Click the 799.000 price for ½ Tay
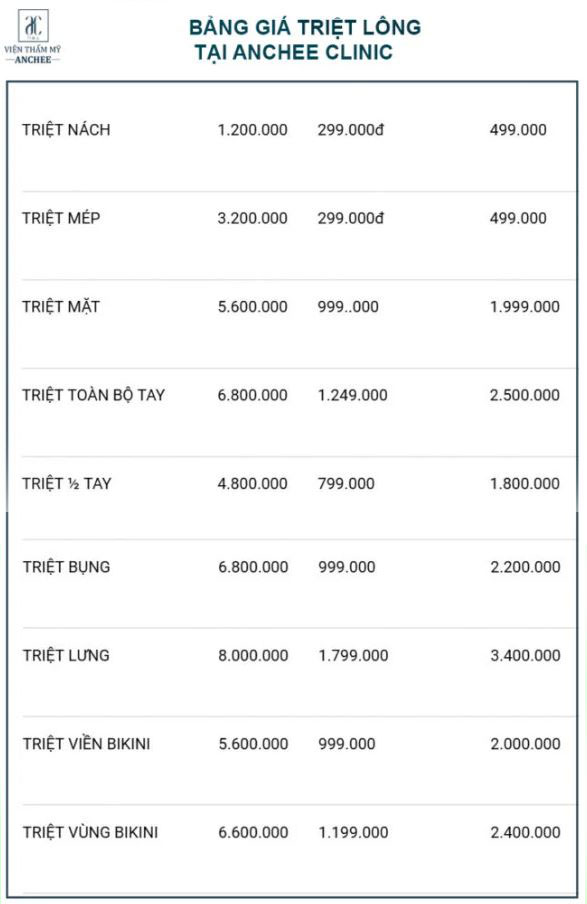Screen dimensions: 587x904 [x=346, y=483]
